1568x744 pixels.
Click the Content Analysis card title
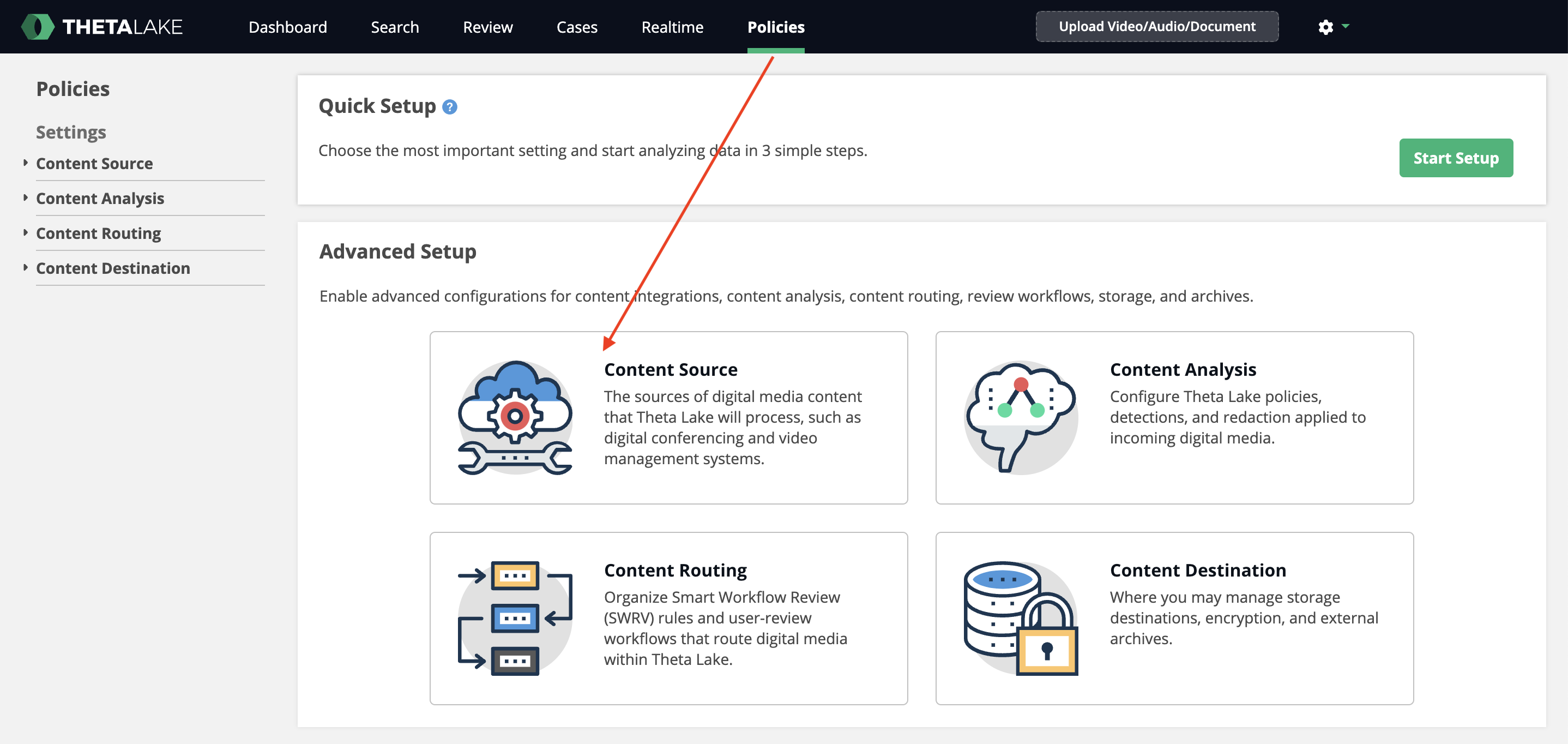[1183, 370]
